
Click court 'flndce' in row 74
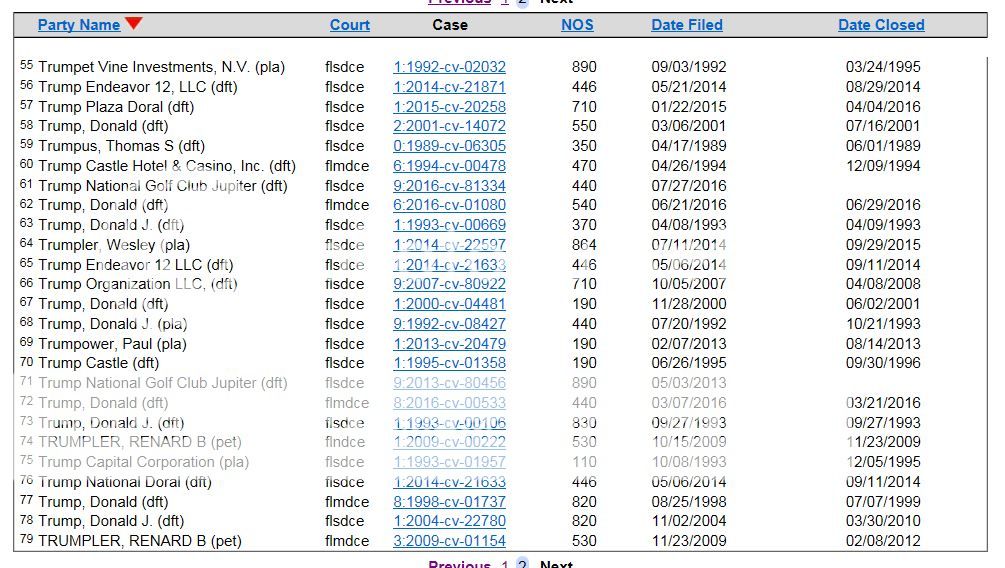345,441
